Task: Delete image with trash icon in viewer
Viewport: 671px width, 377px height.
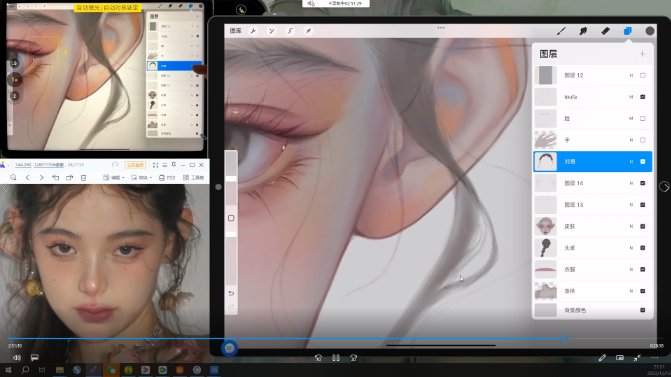Action: pos(83,178)
